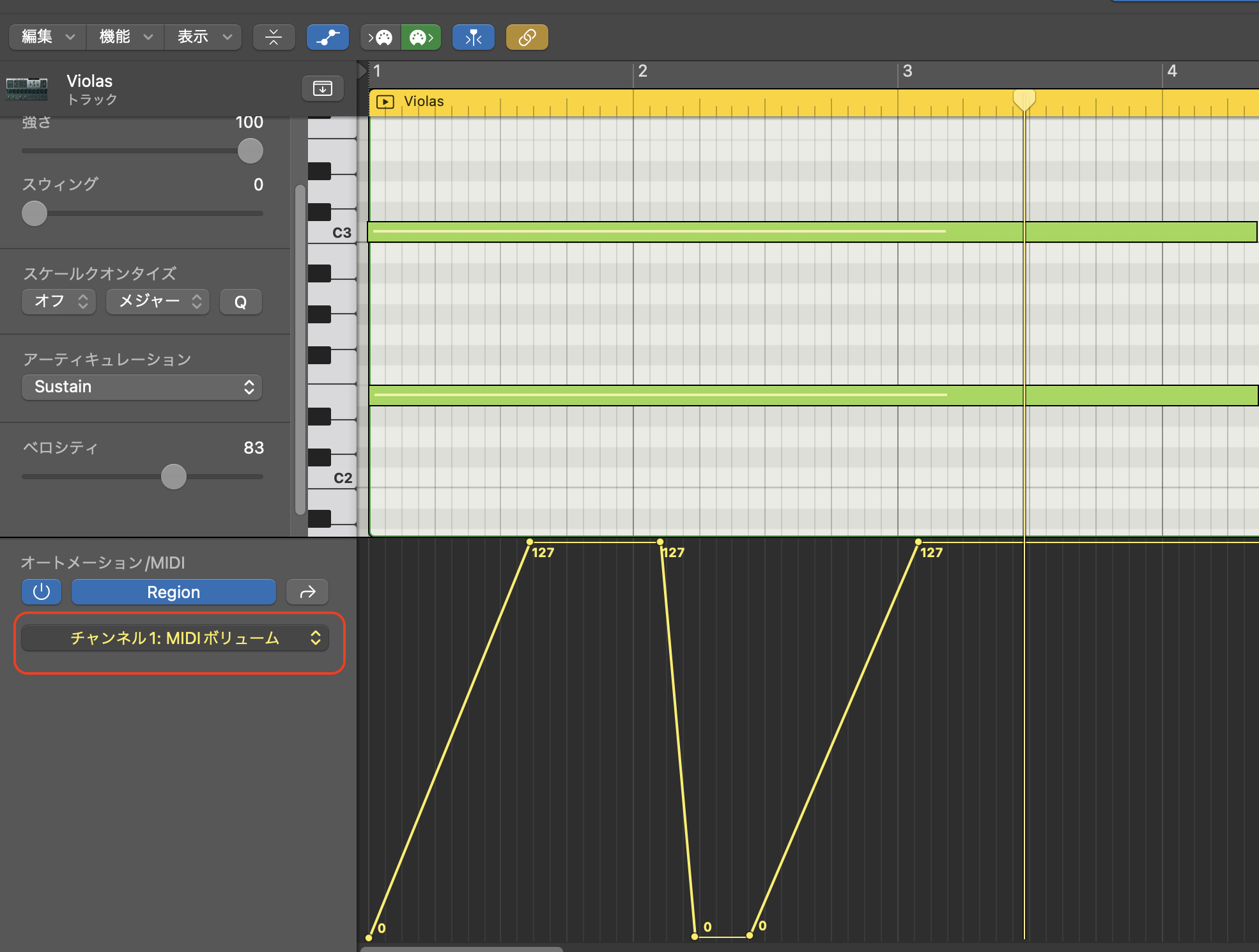Viewport: 1259px width, 952px height.
Task: Click the Violas instrument icon
Action: (x=27, y=88)
